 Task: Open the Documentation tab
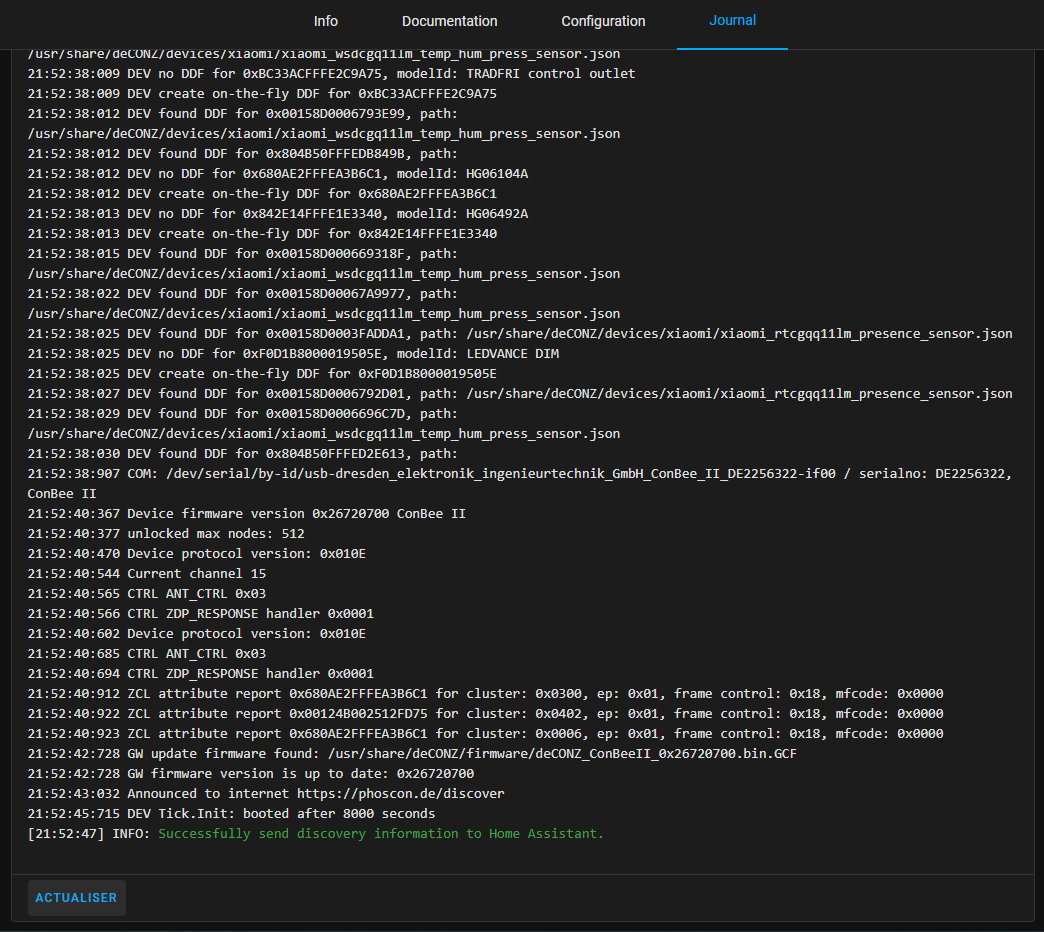449,21
